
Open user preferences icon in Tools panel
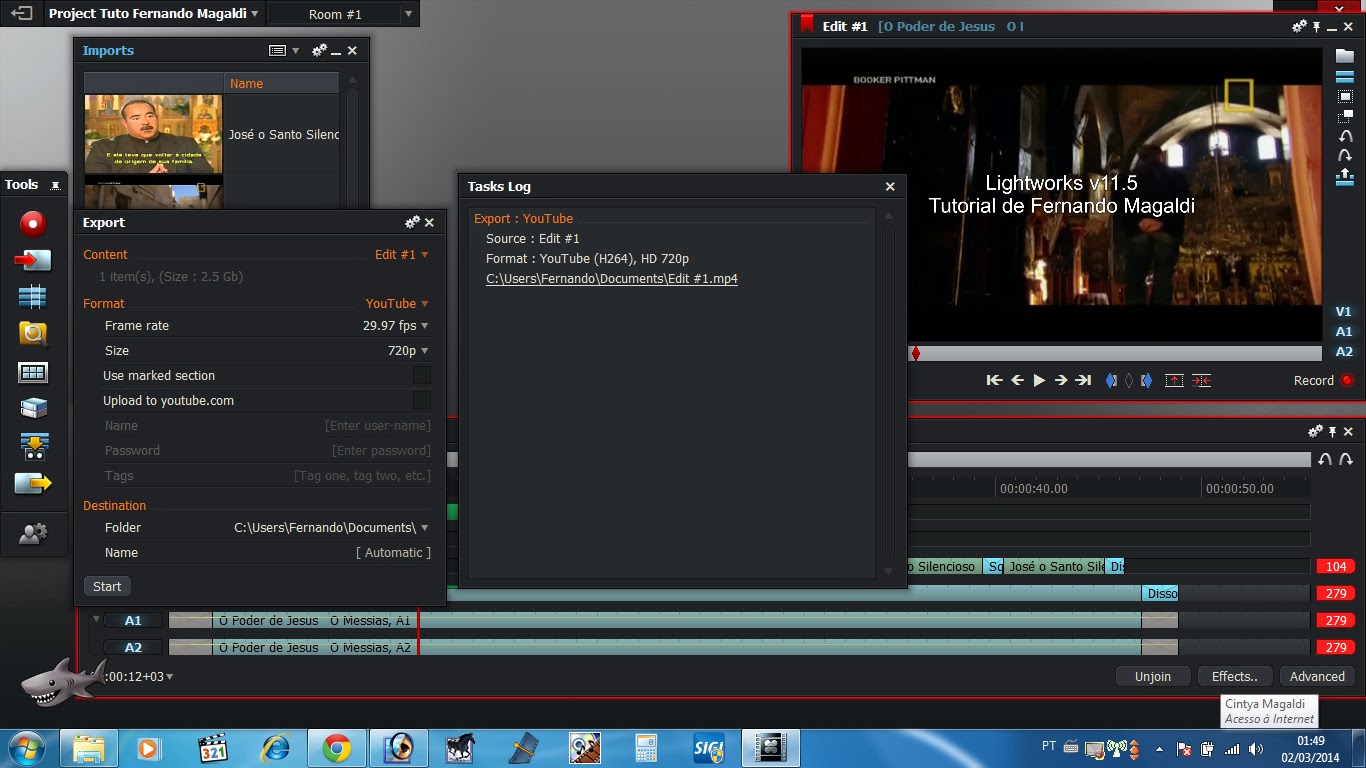(33, 534)
